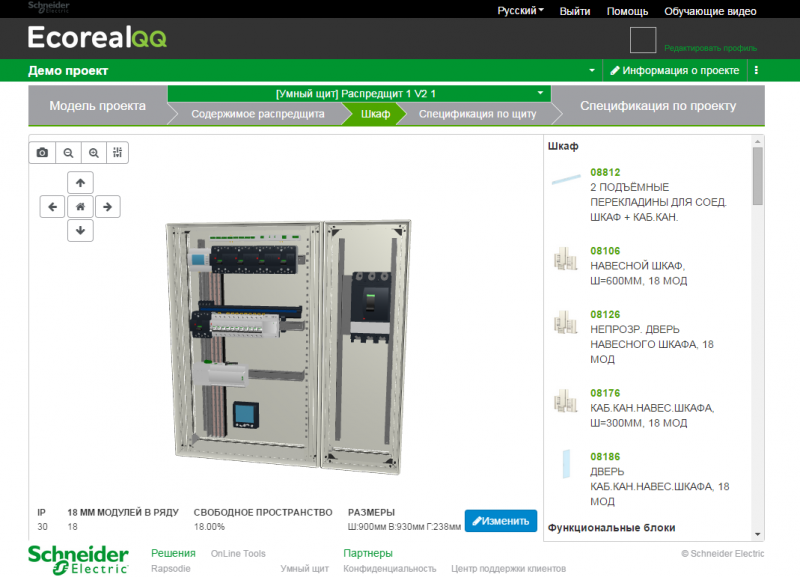The height and width of the screenshot is (577, 800).
Task: Click the parts list scrollbar thumb
Action: 758,176
